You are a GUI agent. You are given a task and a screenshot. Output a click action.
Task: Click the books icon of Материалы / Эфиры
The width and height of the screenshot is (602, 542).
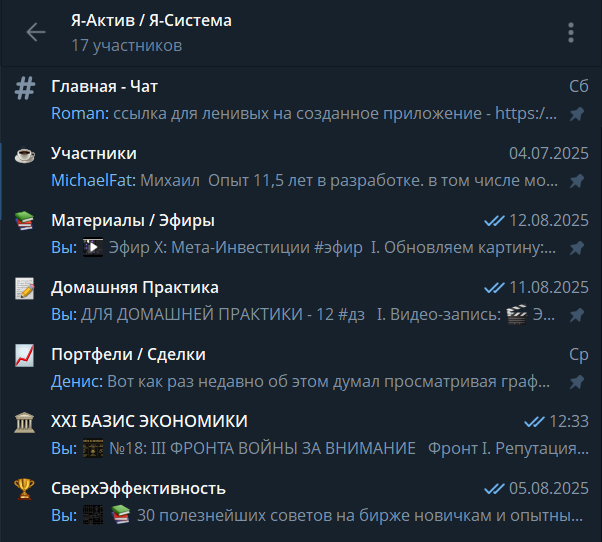tap(25, 221)
